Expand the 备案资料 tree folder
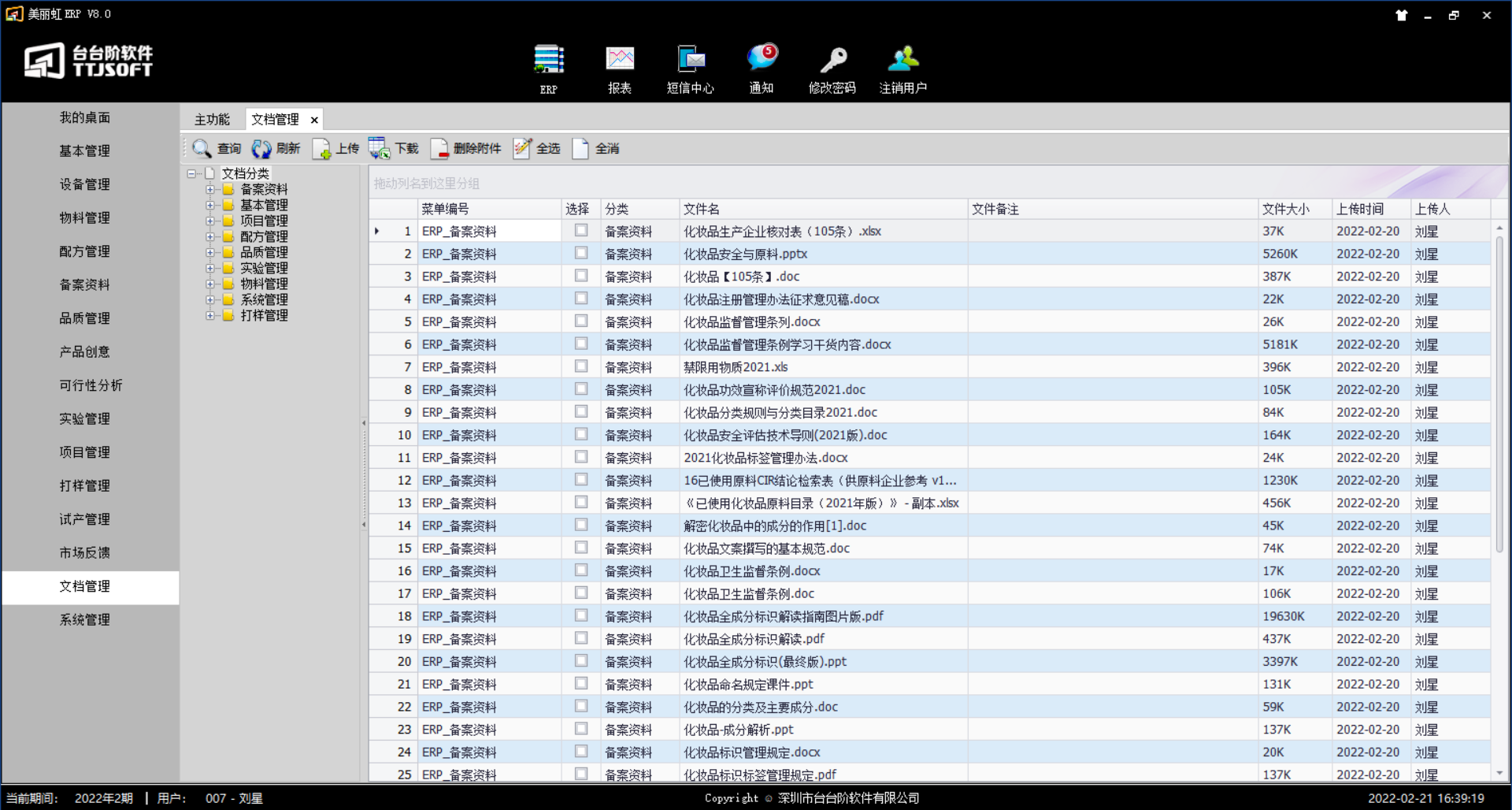The image size is (1512, 810). coord(210,190)
